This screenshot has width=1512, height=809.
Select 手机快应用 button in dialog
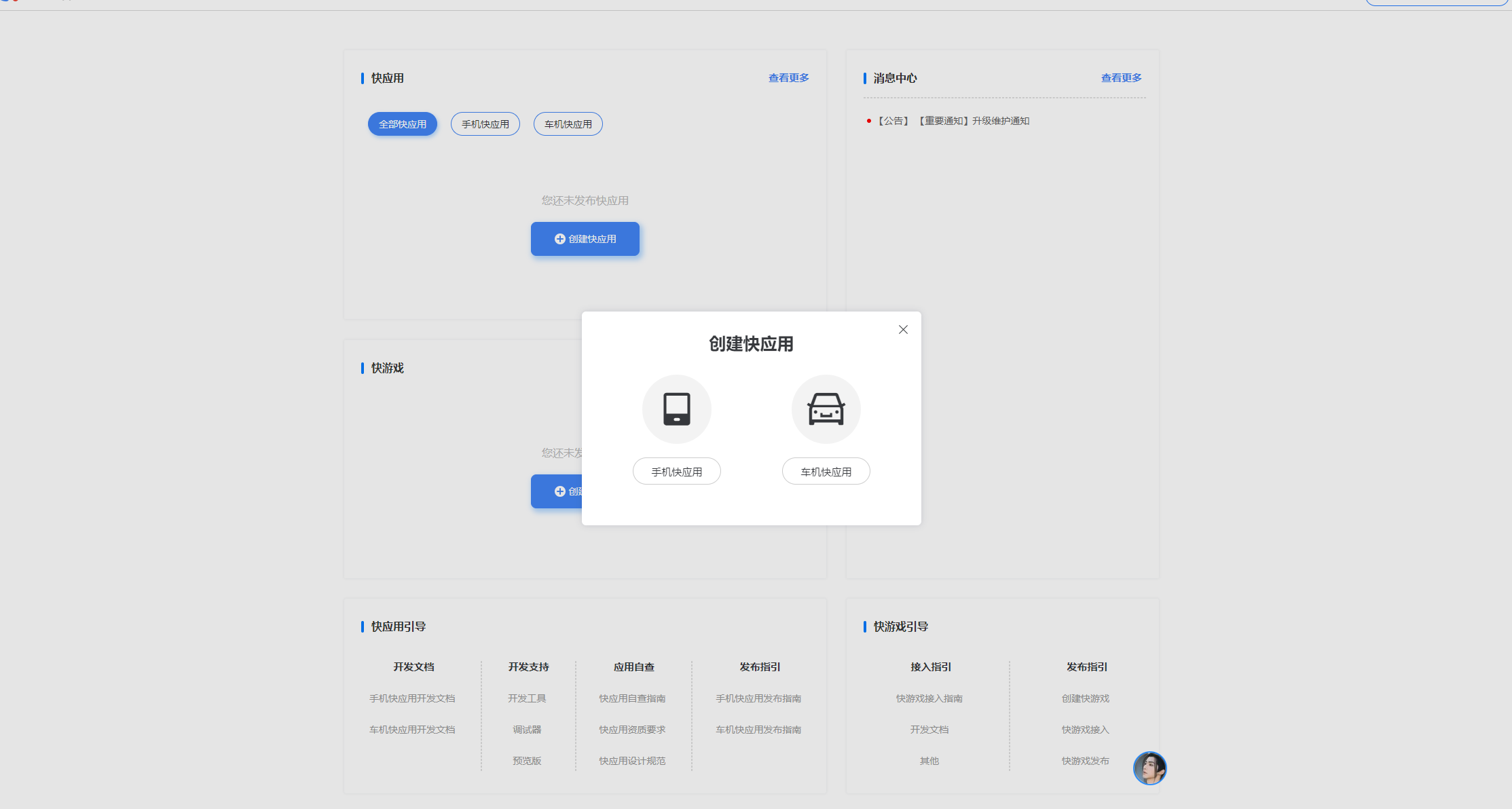676,472
